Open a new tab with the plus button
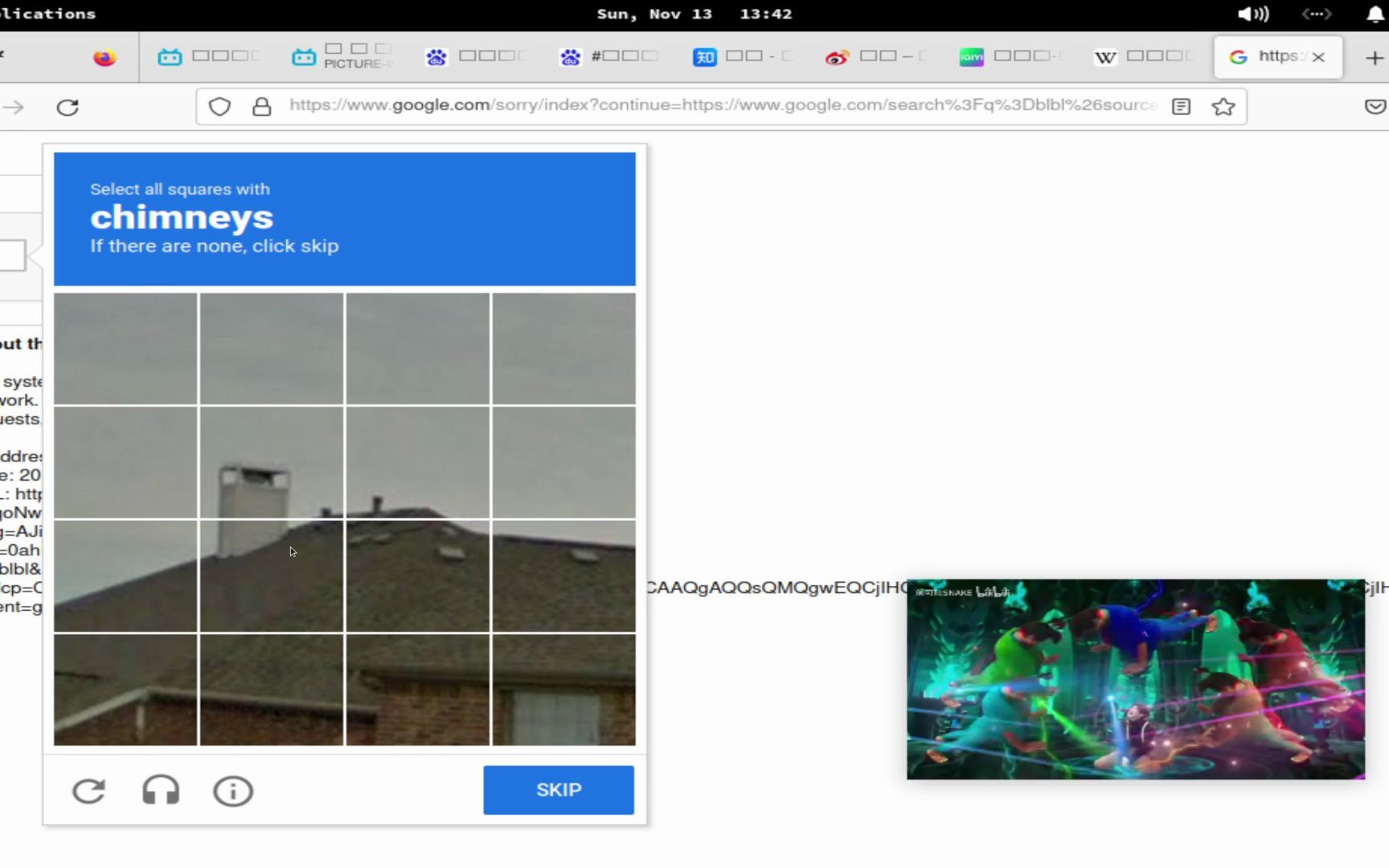 click(x=1375, y=58)
